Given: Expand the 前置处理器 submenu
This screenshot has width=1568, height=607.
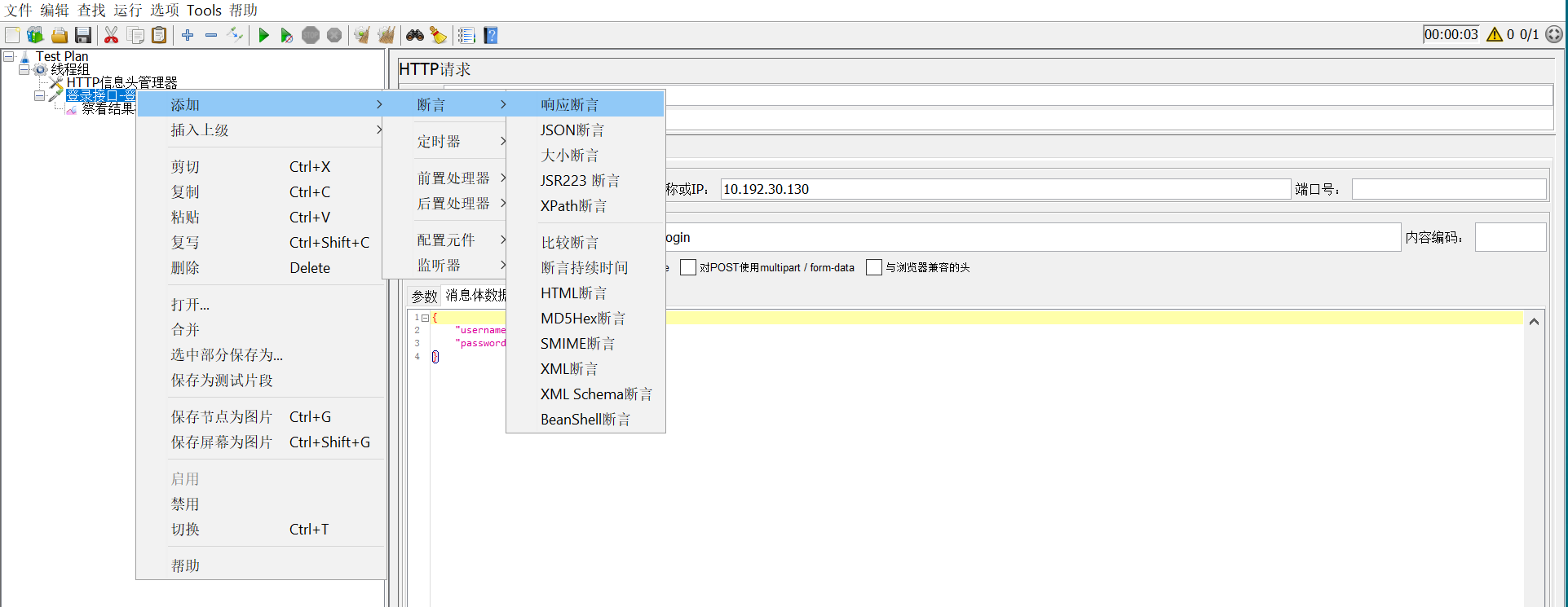Looking at the screenshot, I should click(445, 178).
